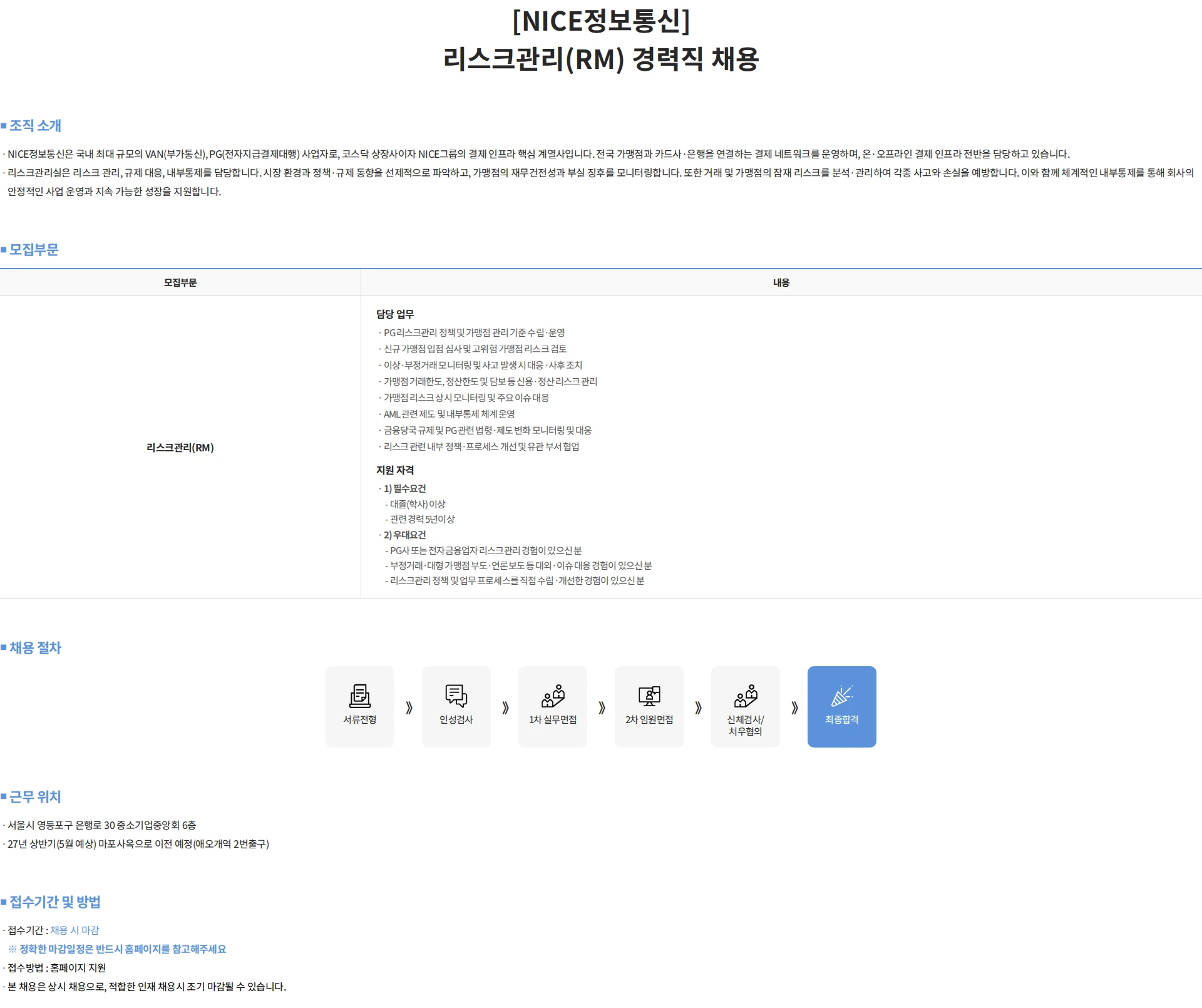Click the arrow between 인성검사 and 1차 실무면접
1202x1008 pixels.
coord(505,707)
